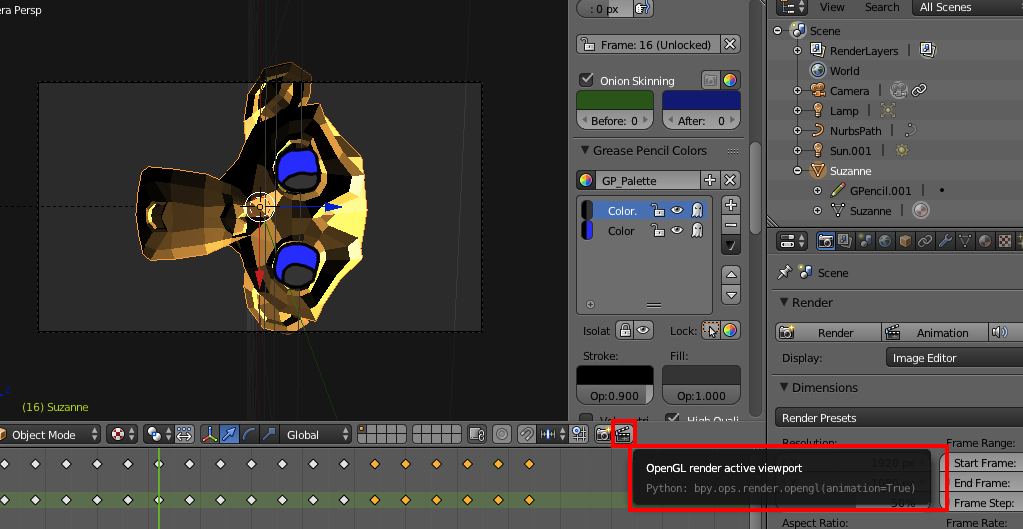1023x529 pixels.
Task: Open the Render Presets dropdown
Action: [x=899, y=417]
